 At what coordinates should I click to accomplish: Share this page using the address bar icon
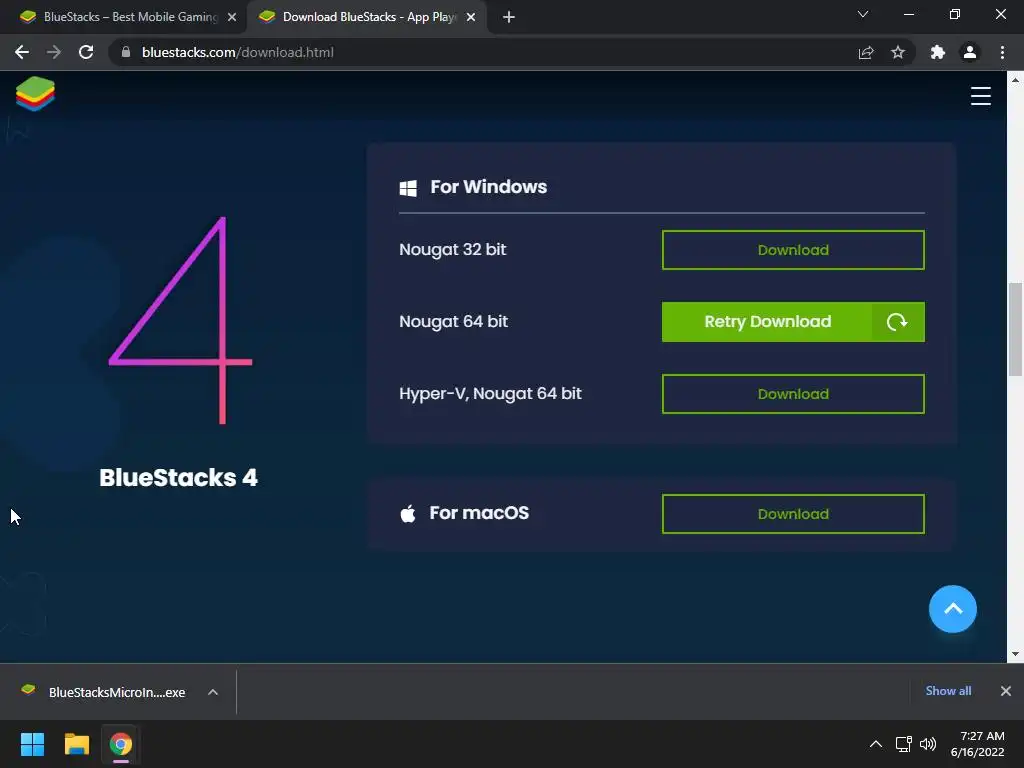pyautogui.click(x=866, y=52)
